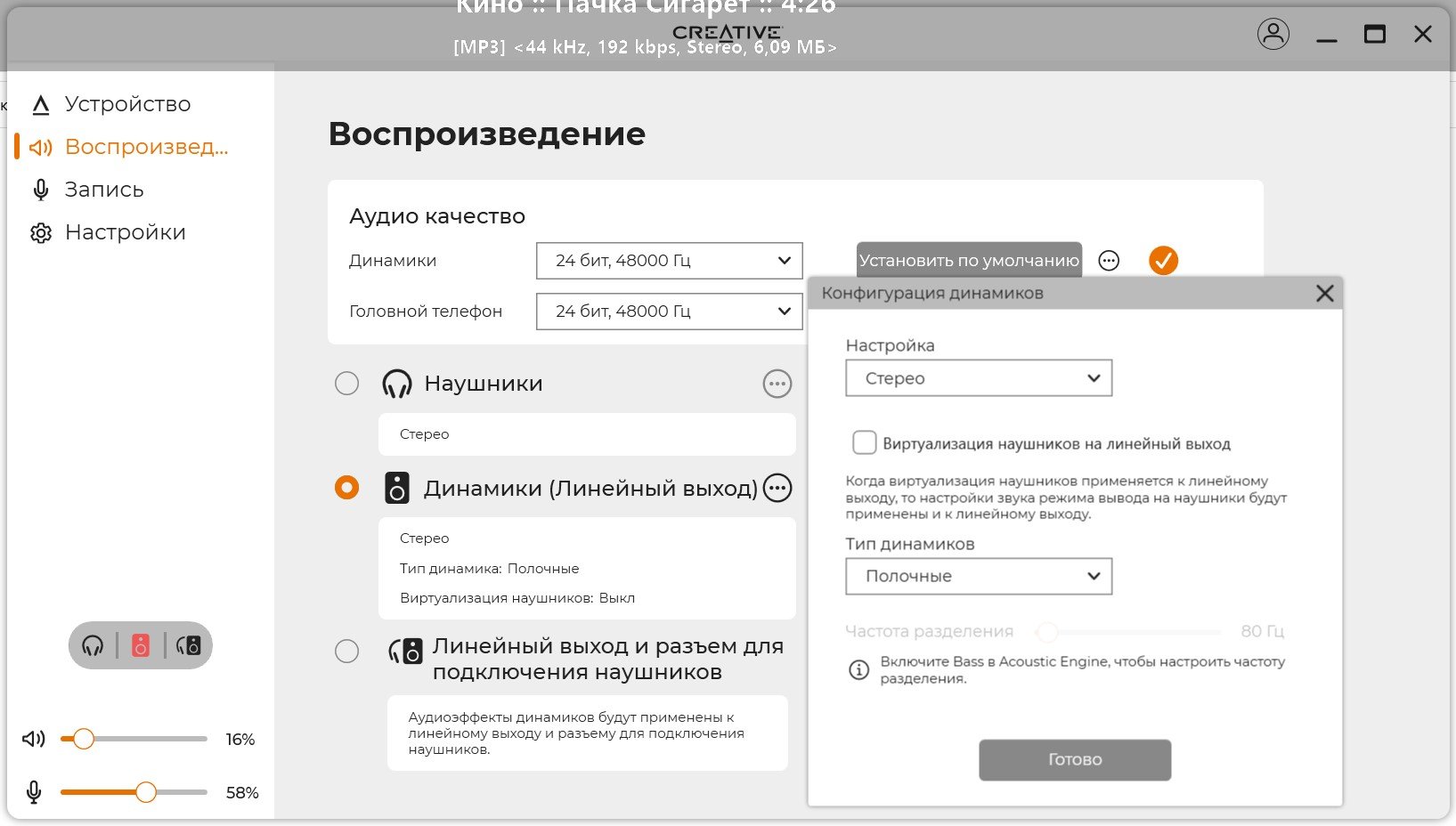This screenshot has height=826, width=1456.
Task: Click the Готово button
Action: 1075,760
